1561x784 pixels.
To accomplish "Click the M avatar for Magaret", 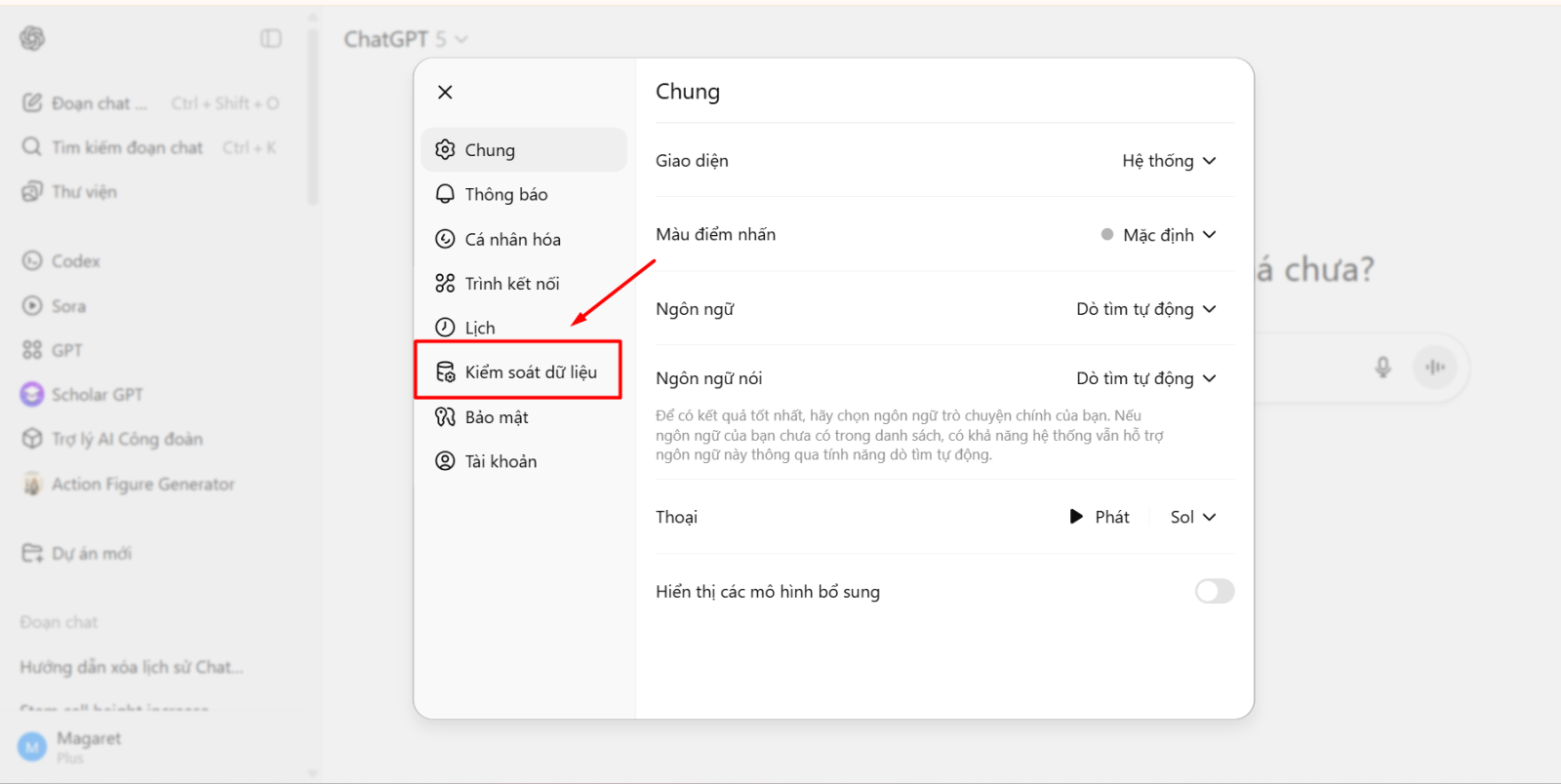I will point(32,748).
